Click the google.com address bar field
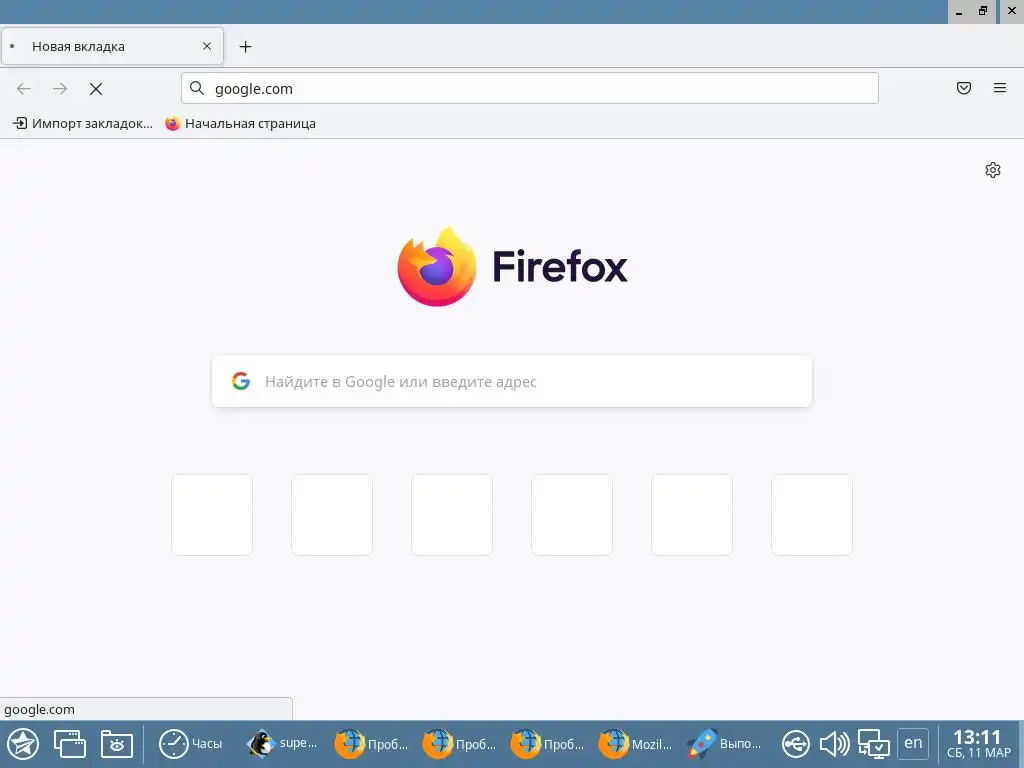1024x768 pixels. click(x=530, y=88)
